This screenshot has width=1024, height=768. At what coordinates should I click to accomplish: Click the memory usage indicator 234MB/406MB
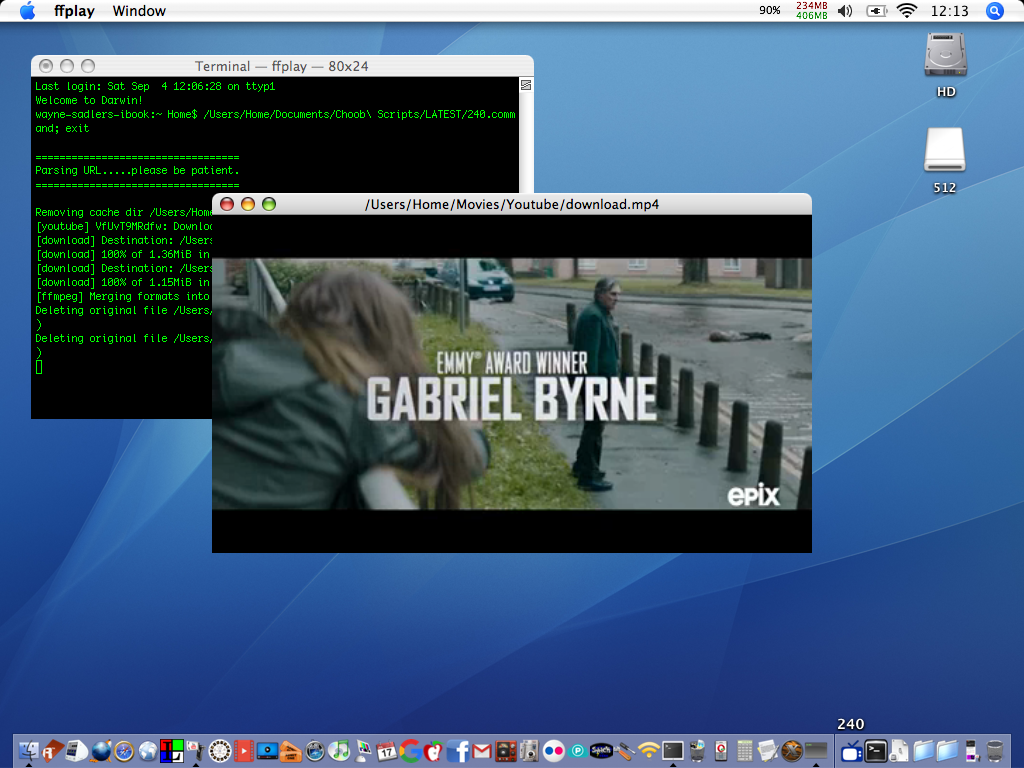pos(812,10)
